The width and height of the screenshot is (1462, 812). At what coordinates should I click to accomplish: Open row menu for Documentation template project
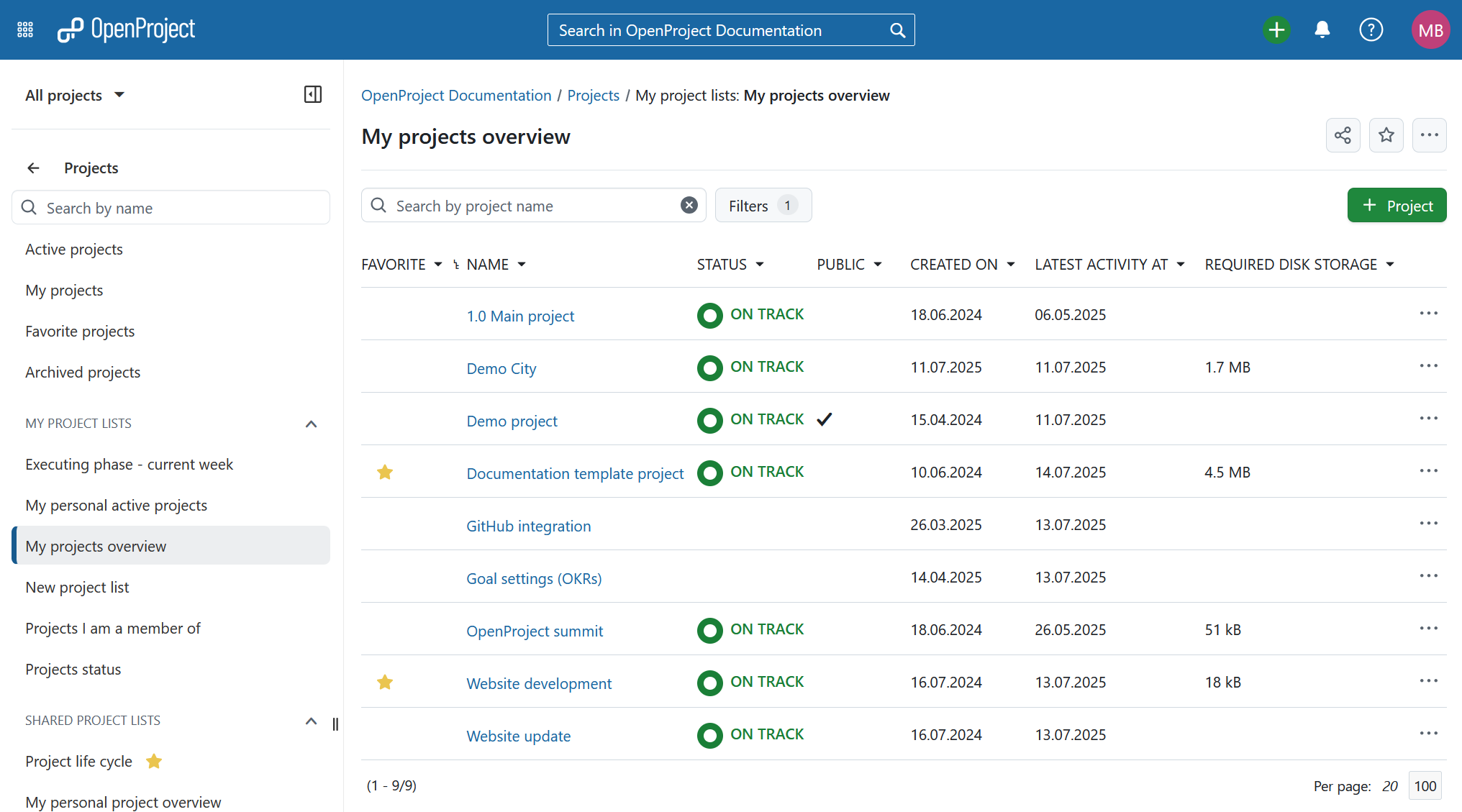pyautogui.click(x=1429, y=471)
